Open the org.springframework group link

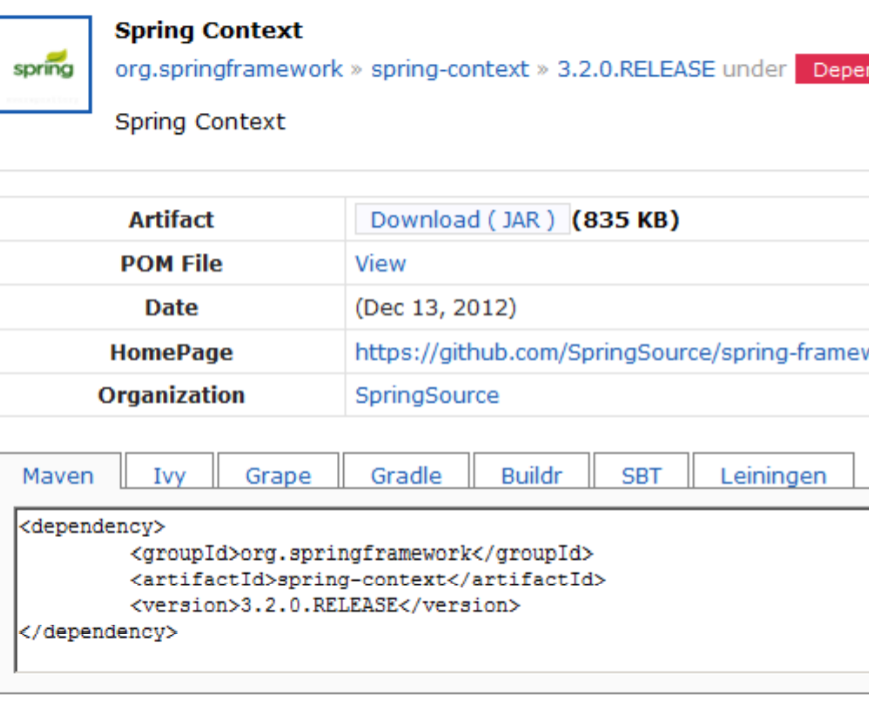229,70
